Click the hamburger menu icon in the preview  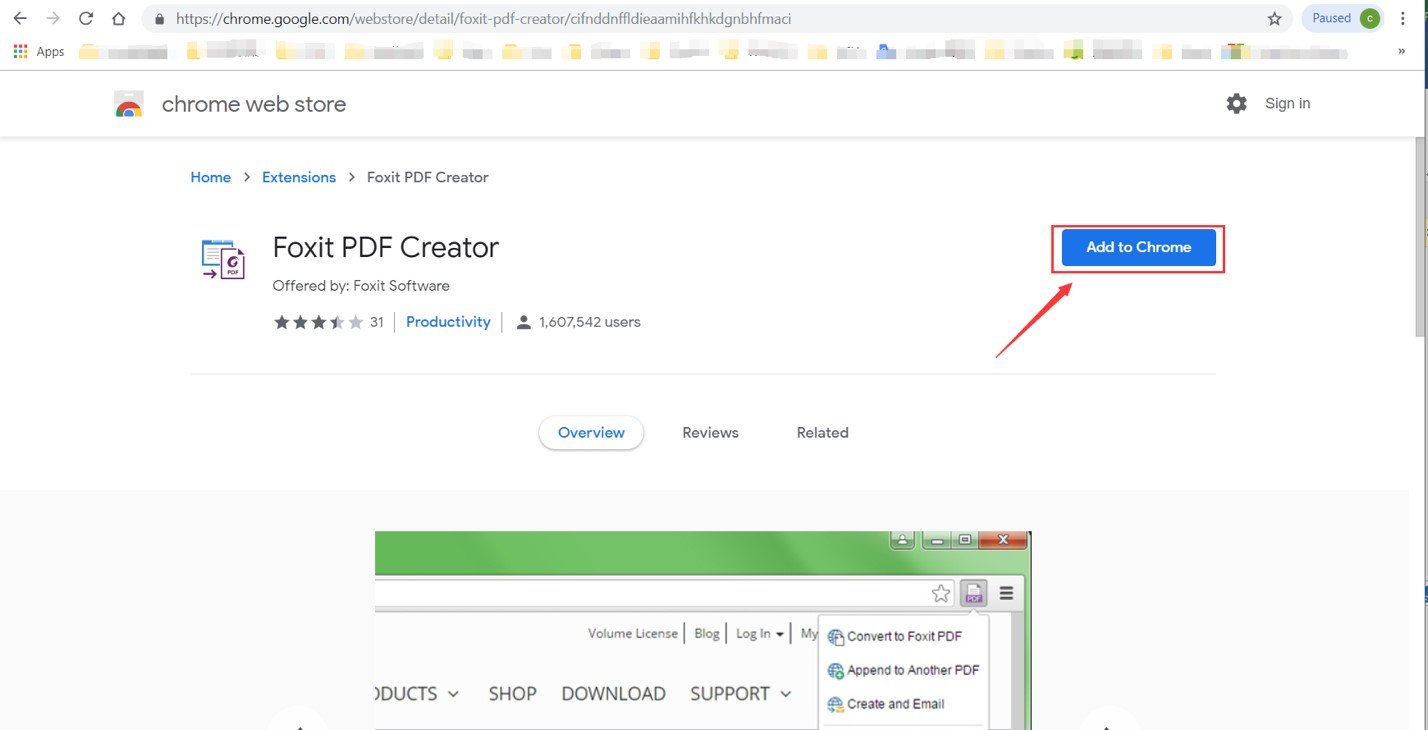[x=1006, y=593]
